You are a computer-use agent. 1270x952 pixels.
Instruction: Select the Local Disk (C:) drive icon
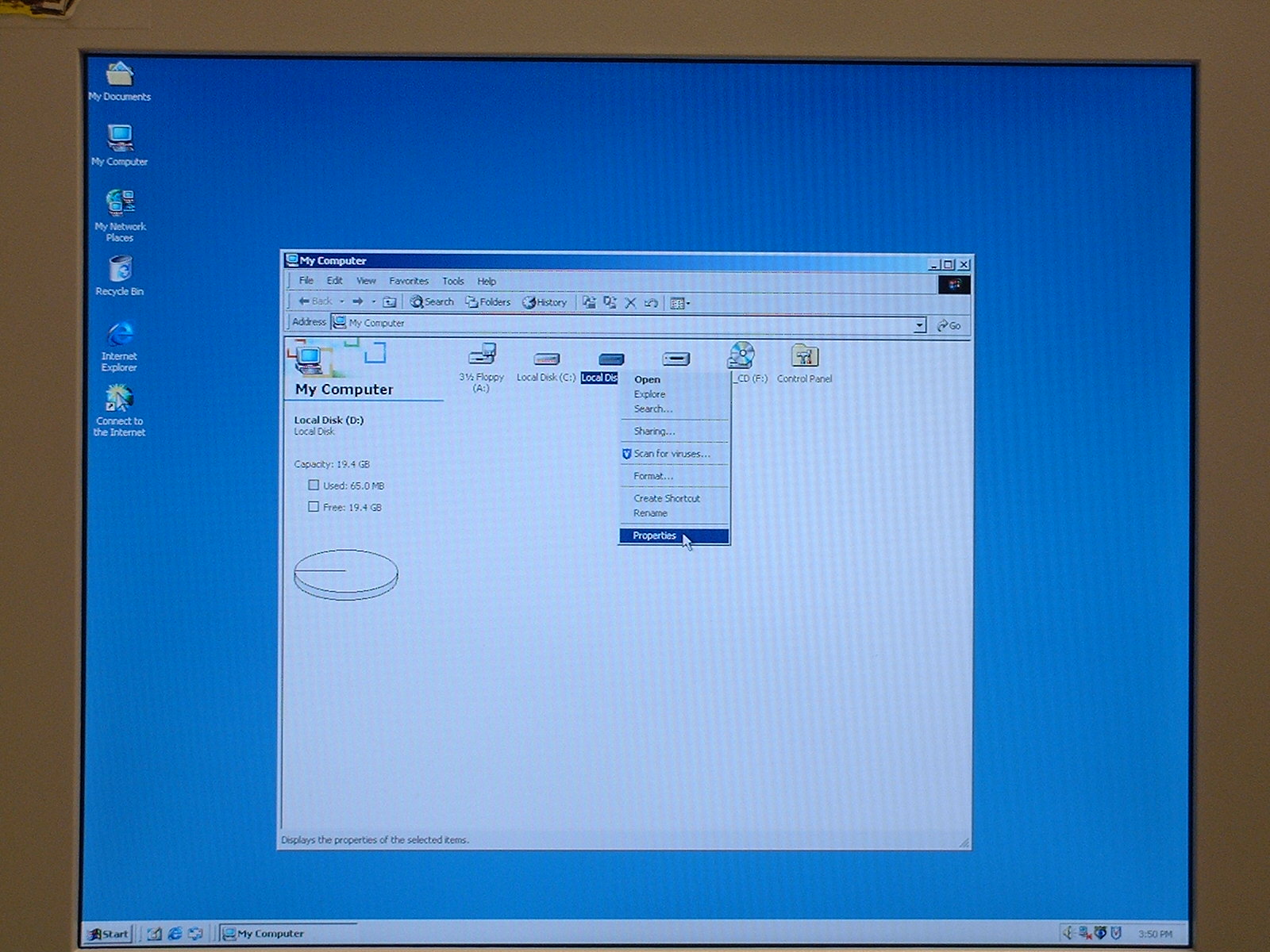click(546, 359)
